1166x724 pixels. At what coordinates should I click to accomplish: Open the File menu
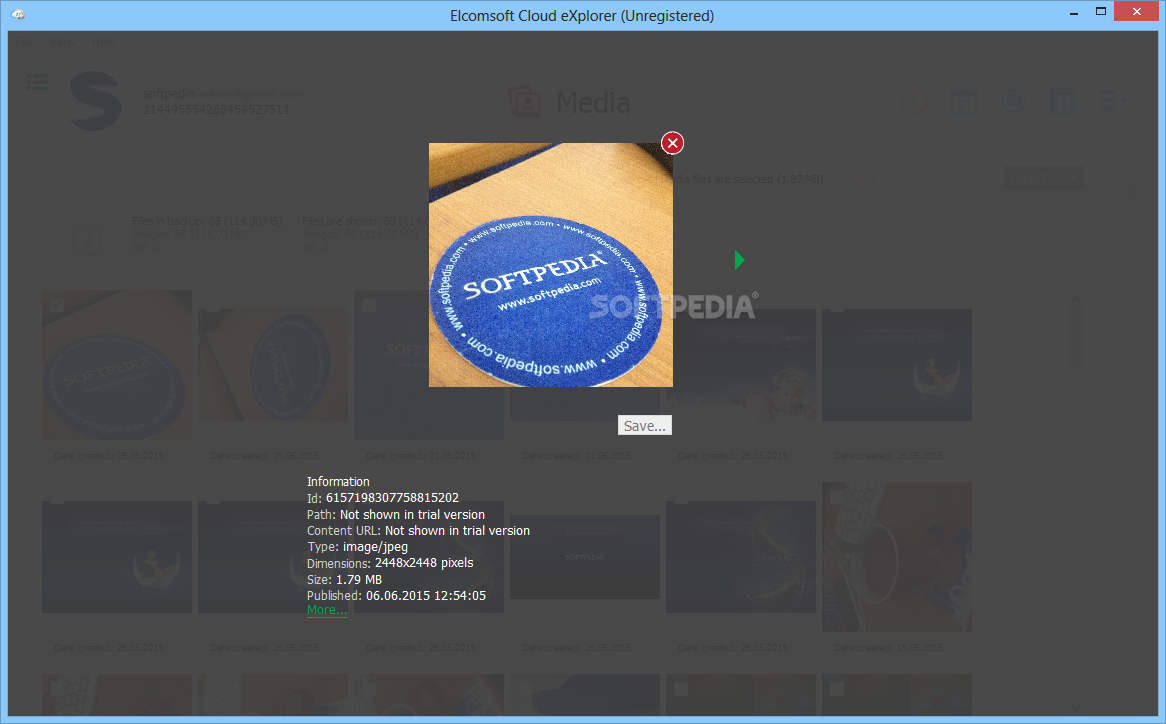pyautogui.click(x=25, y=42)
